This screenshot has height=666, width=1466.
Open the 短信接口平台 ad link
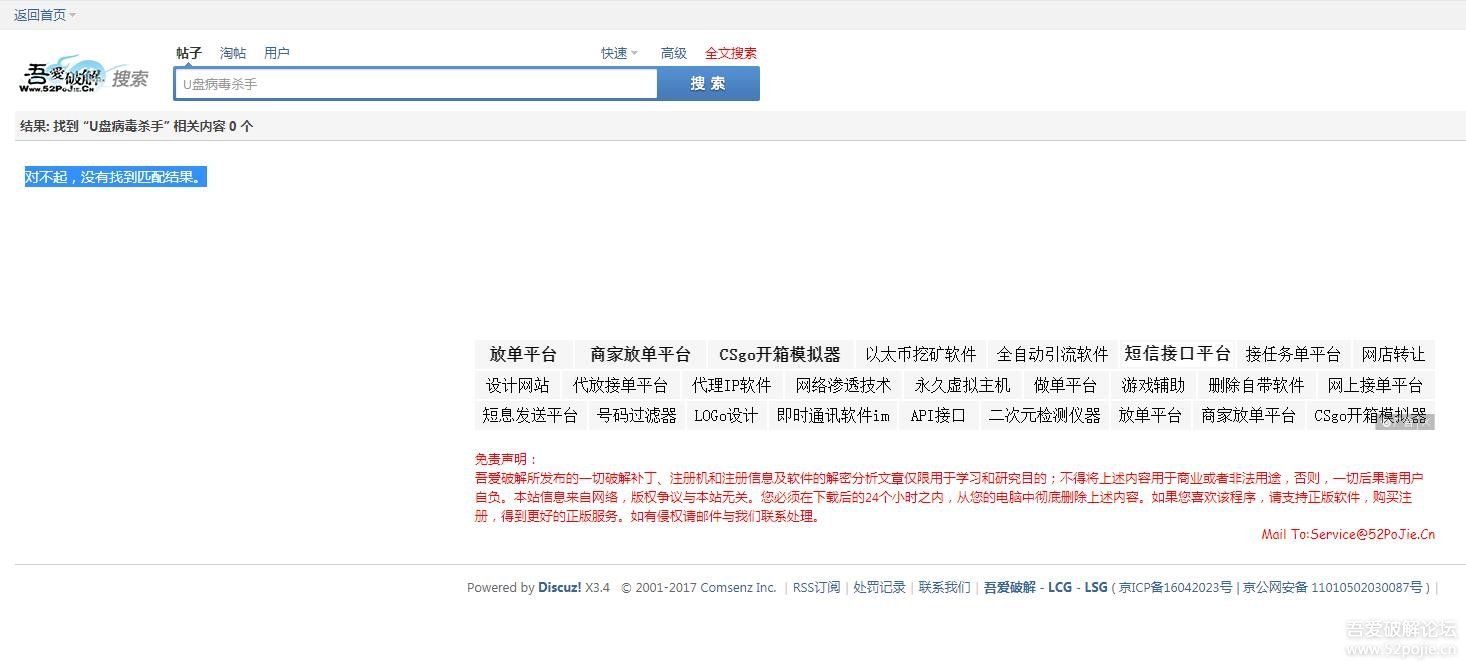point(1178,353)
